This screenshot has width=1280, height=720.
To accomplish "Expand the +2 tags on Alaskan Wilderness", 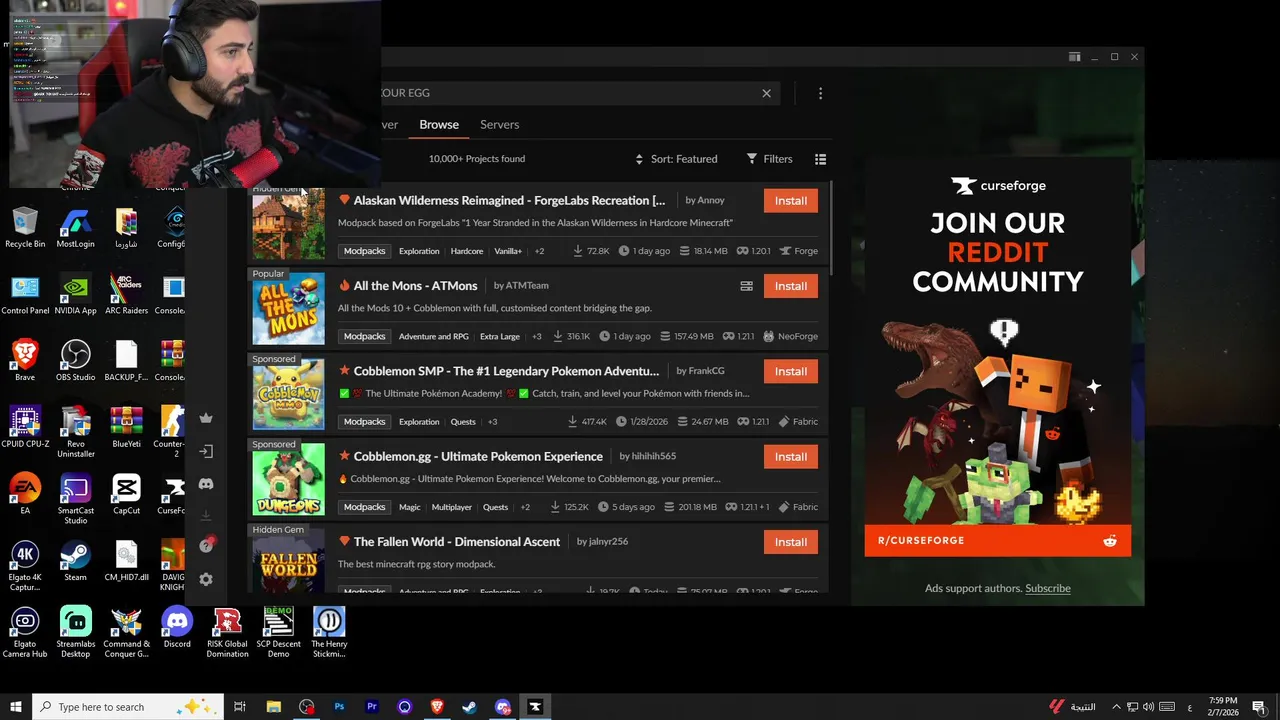I will pos(539,251).
